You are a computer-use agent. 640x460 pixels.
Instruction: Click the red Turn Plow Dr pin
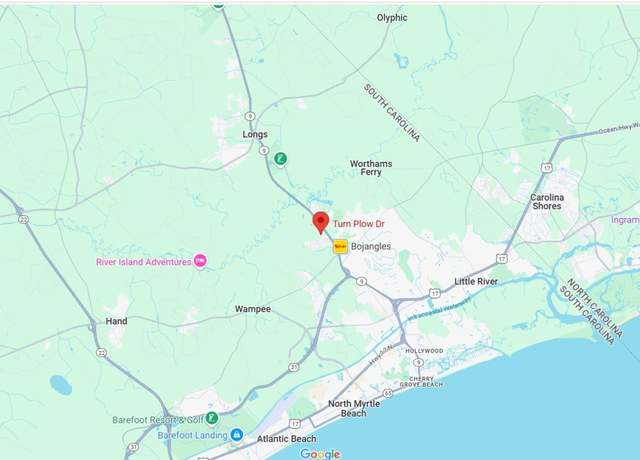[321, 223]
